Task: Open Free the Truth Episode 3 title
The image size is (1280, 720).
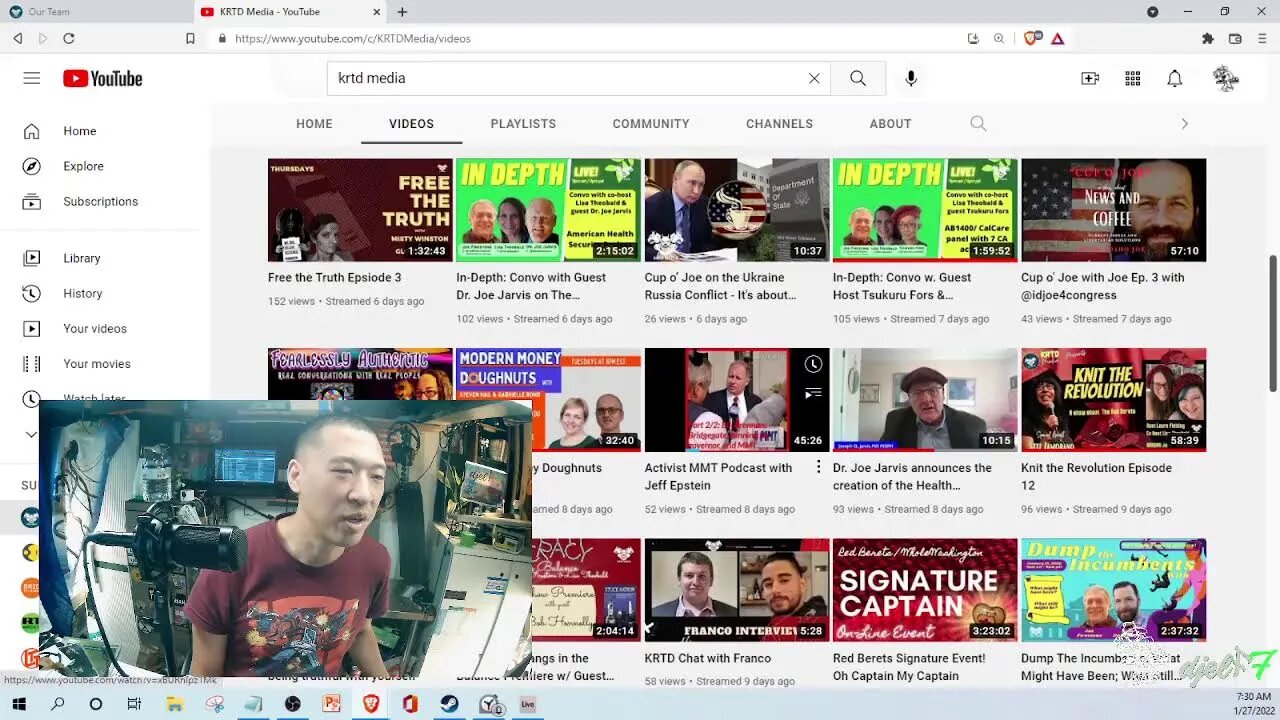Action: pos(334,277)
